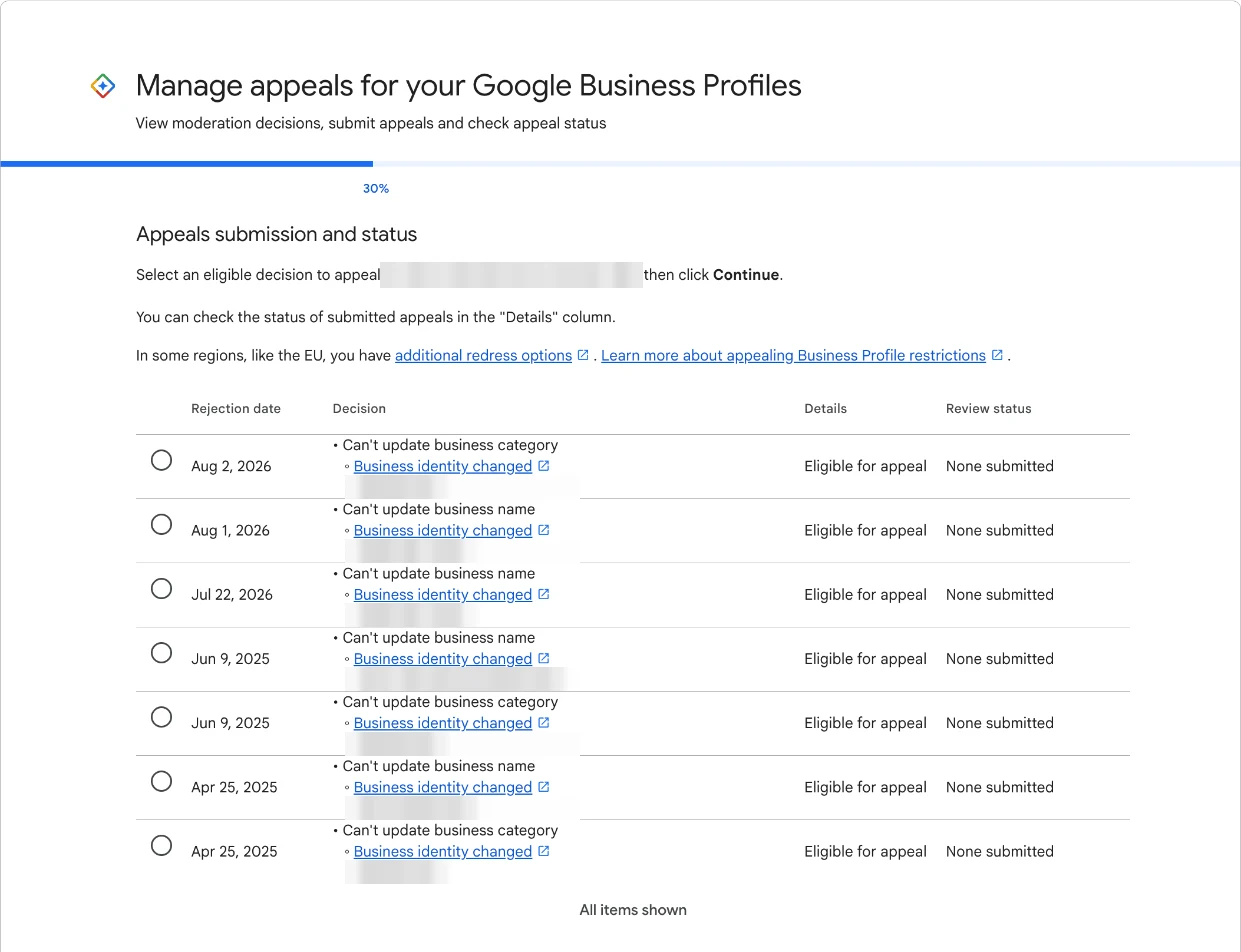This screenshot has height=952, width=1241.
Task: Open 'Learn more about appealing Business Profile restrictions' link
Action: (793, 355)
